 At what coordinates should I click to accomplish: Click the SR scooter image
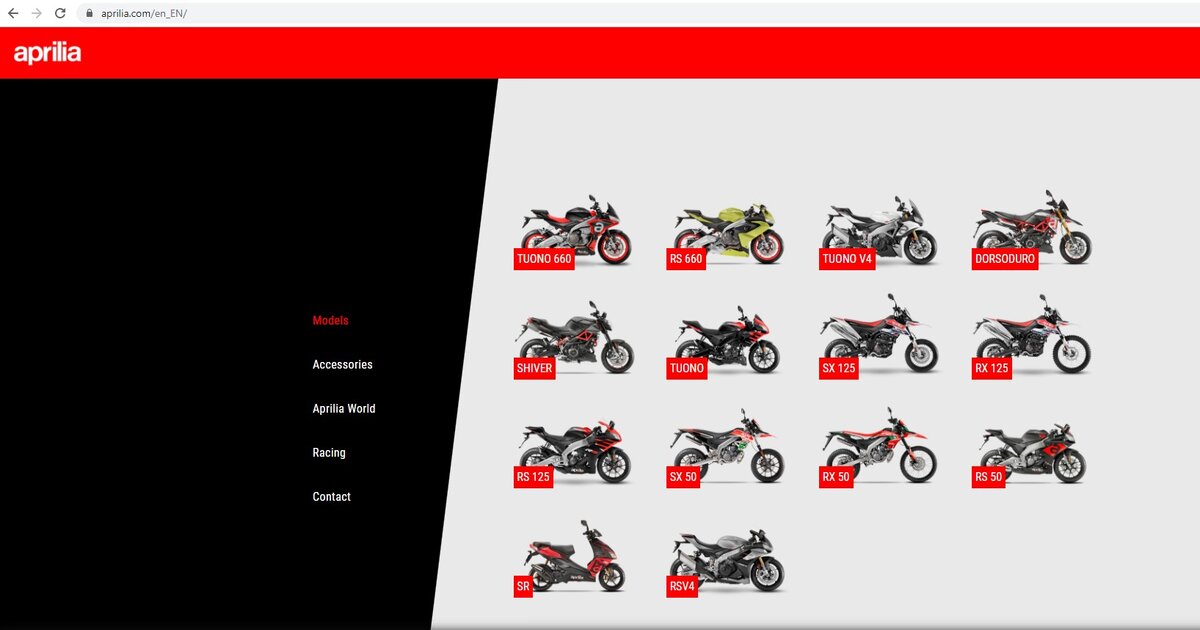coord(575,555)
